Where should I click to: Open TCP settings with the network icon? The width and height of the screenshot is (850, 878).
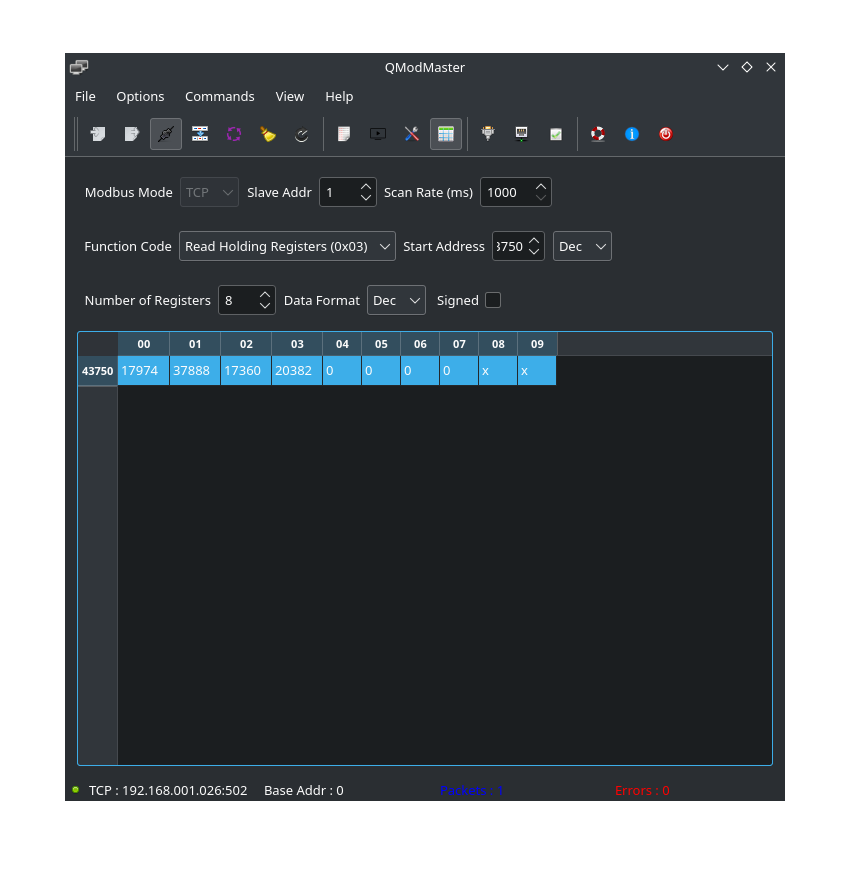(521, 133)
